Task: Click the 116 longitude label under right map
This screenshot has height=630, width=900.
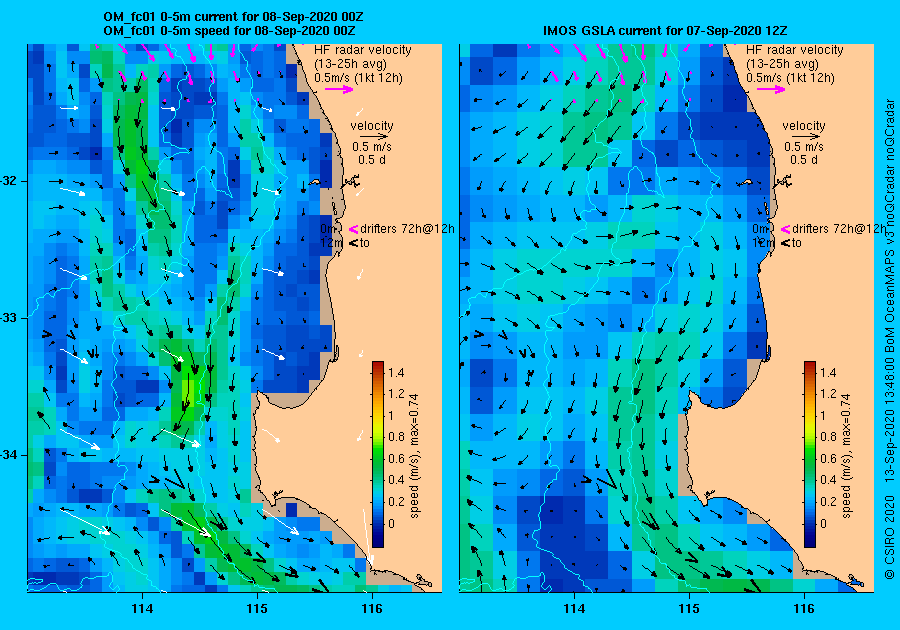Action: tap(804, 609)
